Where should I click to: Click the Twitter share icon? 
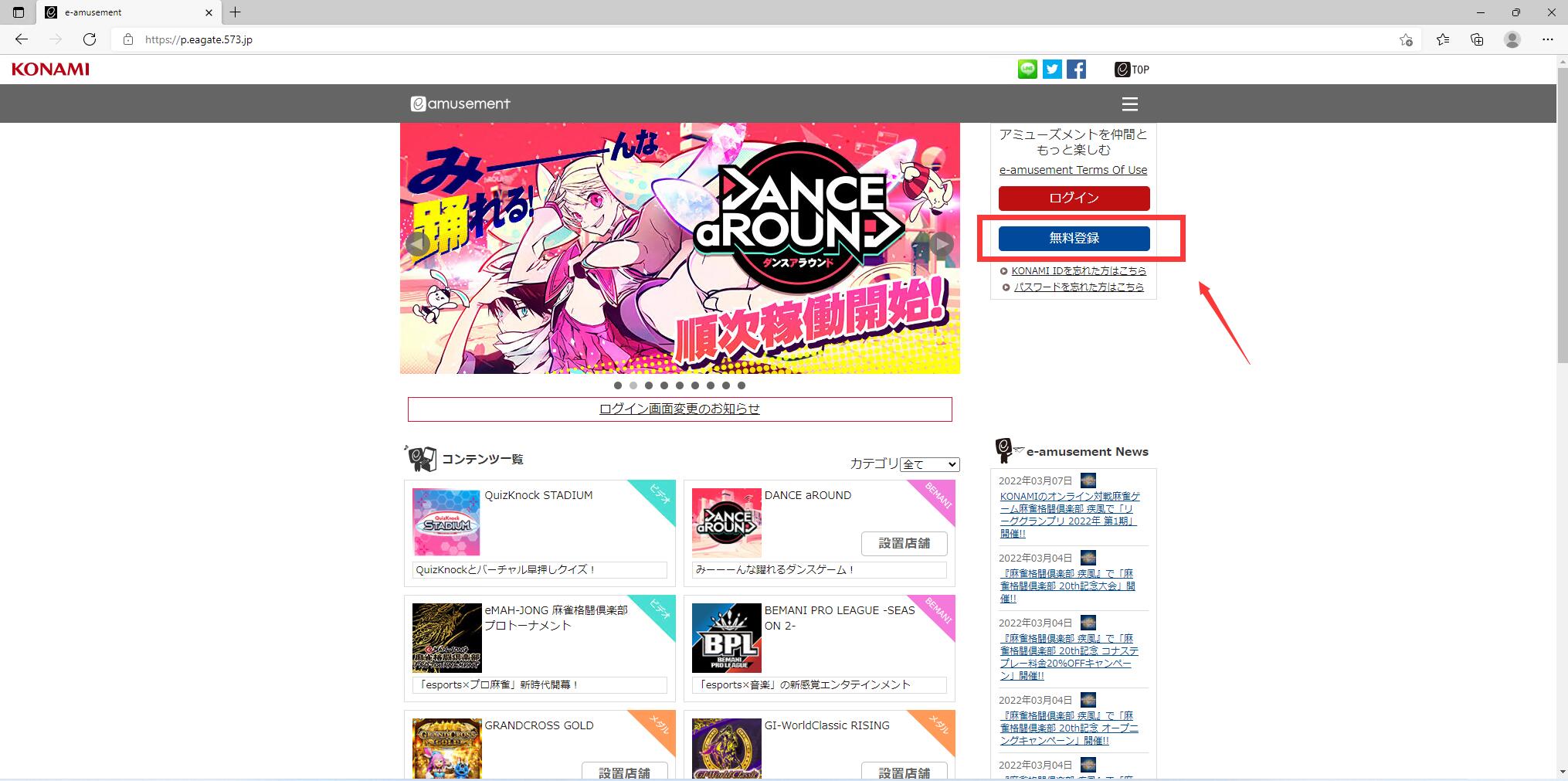click(1052, 70)
